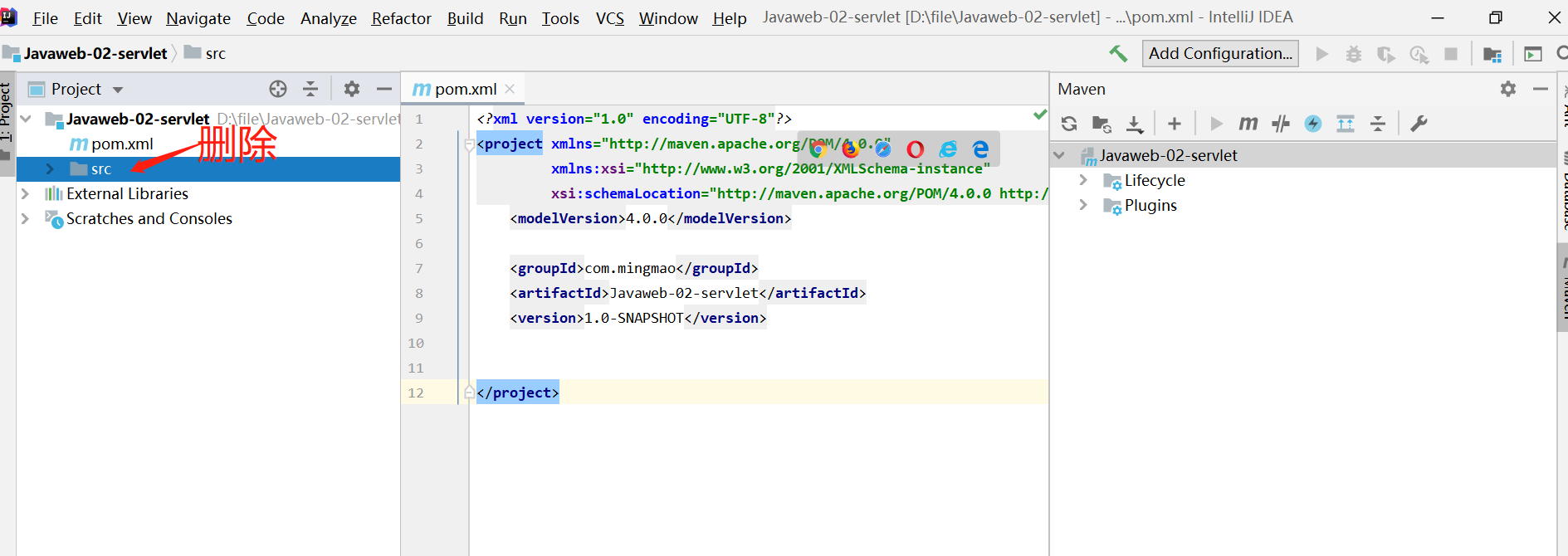
Task: Add Maven project plus icon
Action: point(1175,124)
